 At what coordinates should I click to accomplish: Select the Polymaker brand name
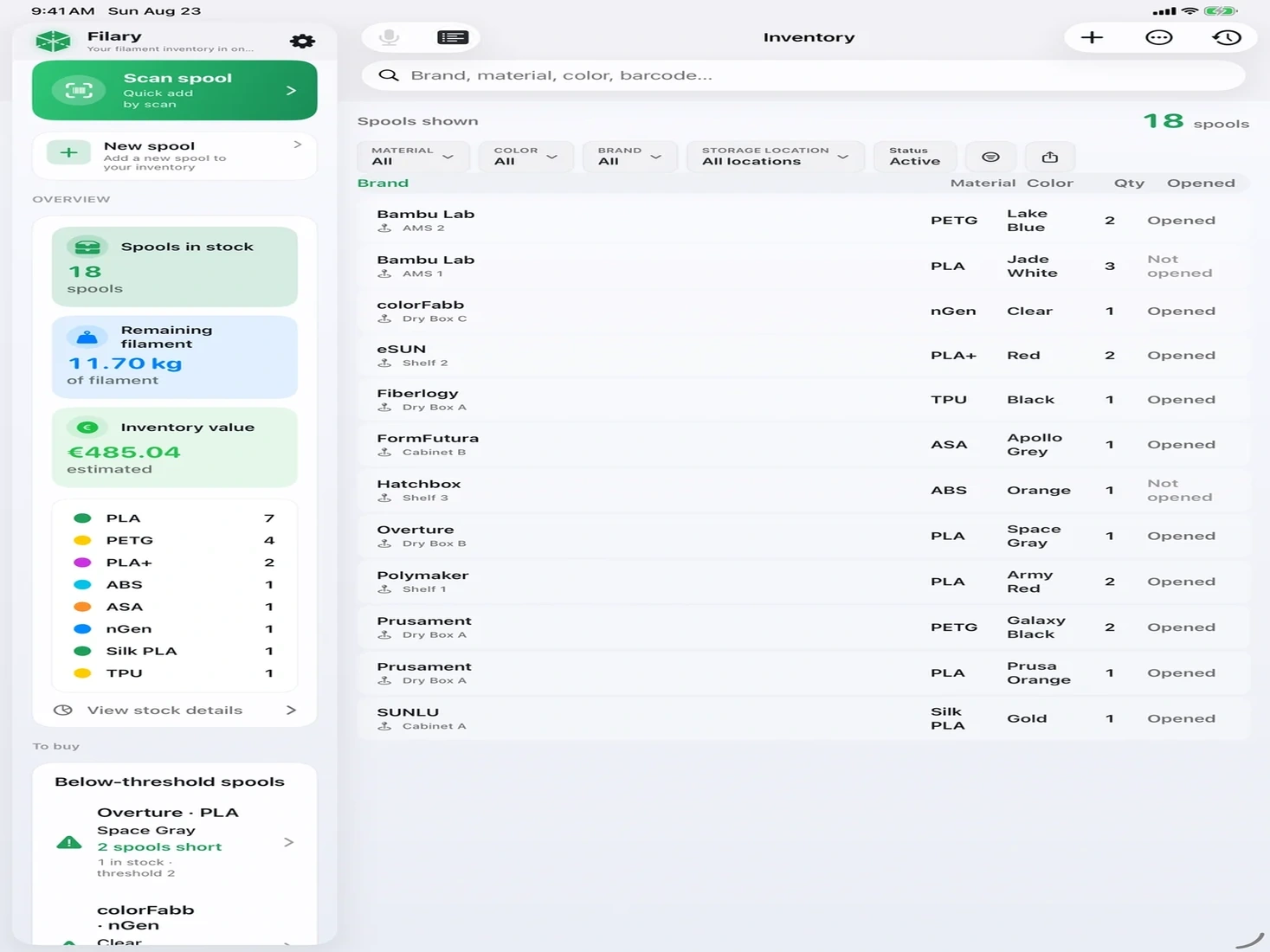coord(422,576)
